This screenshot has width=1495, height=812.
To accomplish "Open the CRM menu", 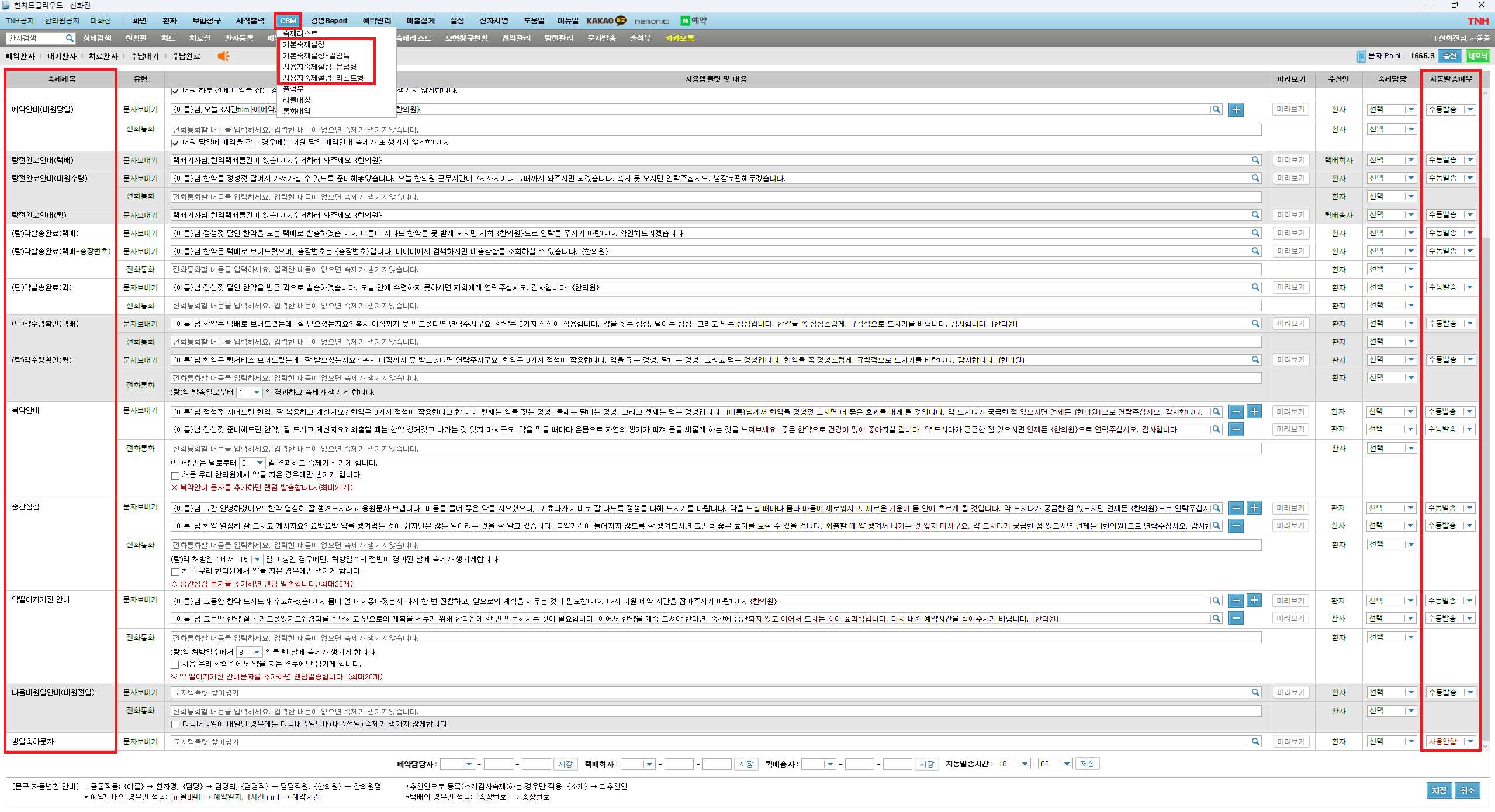I will click(x=288, y=21).
